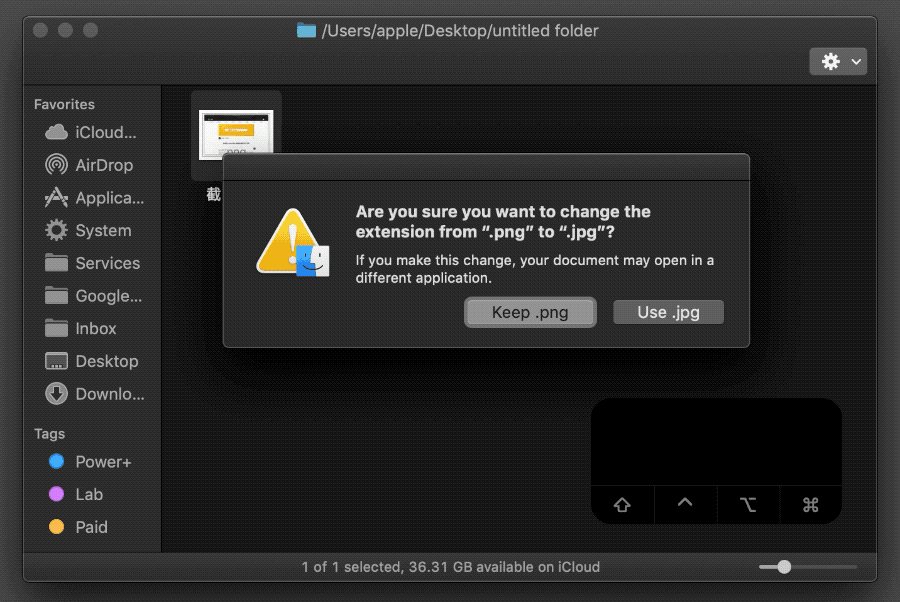
Task: Click the Tags sidebar heading
Action: (49, 434)
